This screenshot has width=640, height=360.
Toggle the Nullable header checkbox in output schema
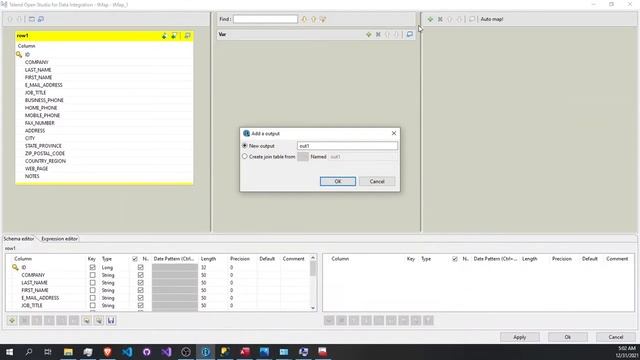(x=455, y=259)
